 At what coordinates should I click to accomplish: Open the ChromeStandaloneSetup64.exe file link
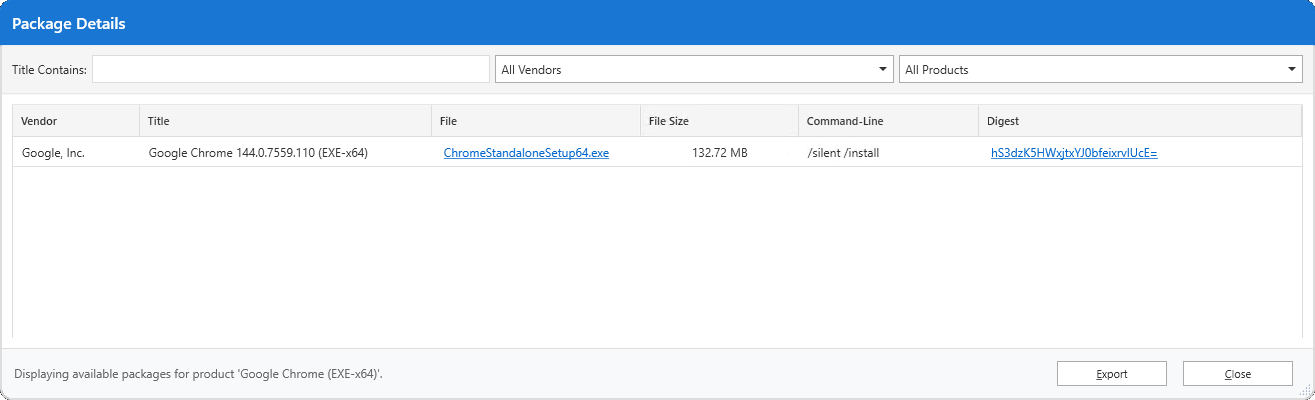tap(526, 153)
